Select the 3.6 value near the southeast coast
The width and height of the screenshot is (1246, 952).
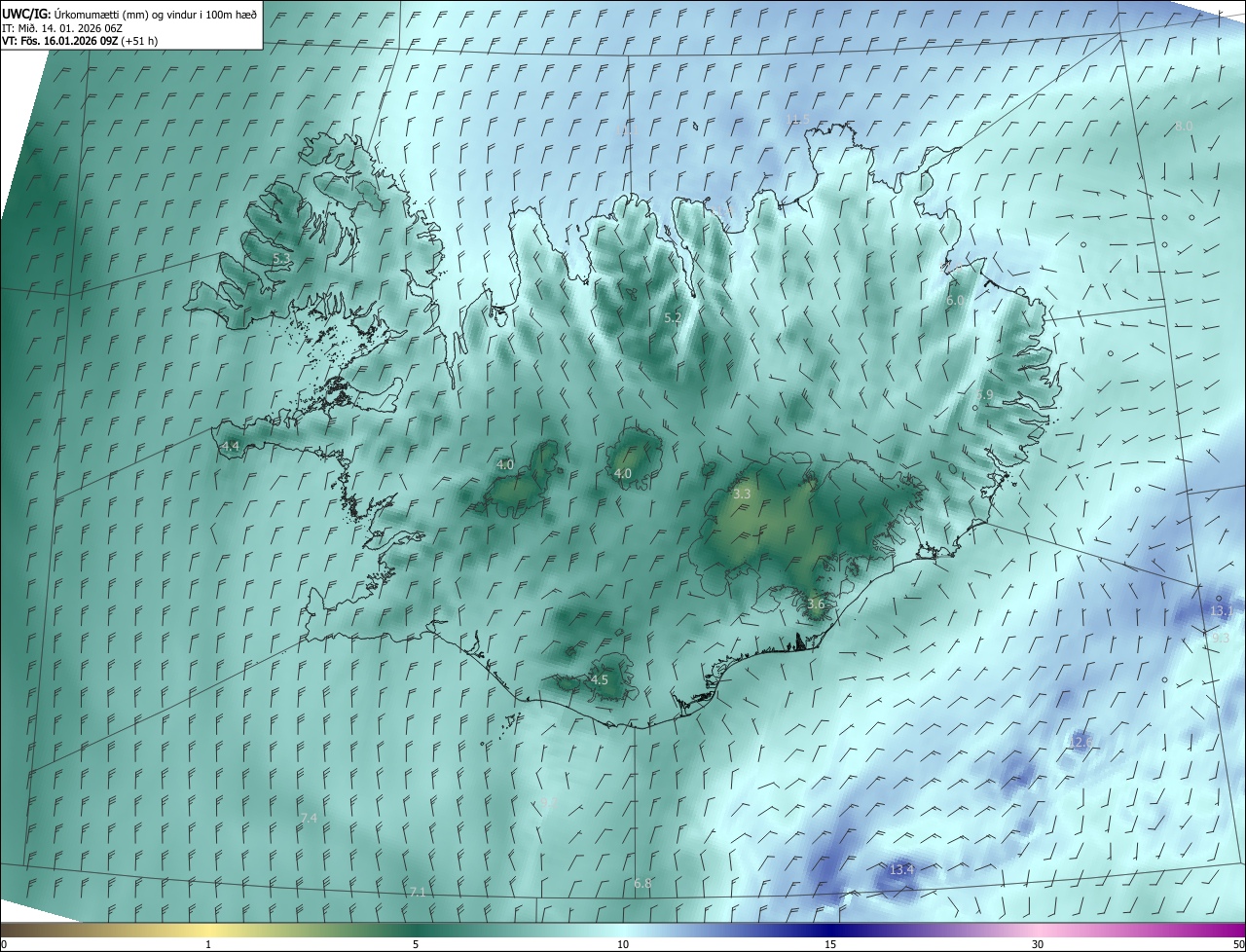pyautogui.click(x=816, y=604)
